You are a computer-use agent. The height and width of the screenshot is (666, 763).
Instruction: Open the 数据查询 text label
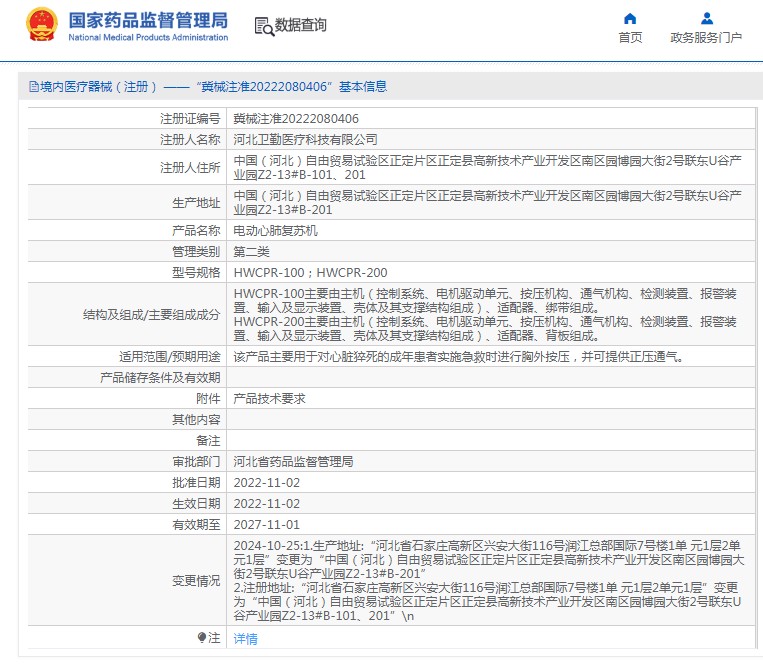(x=301, y=26)
